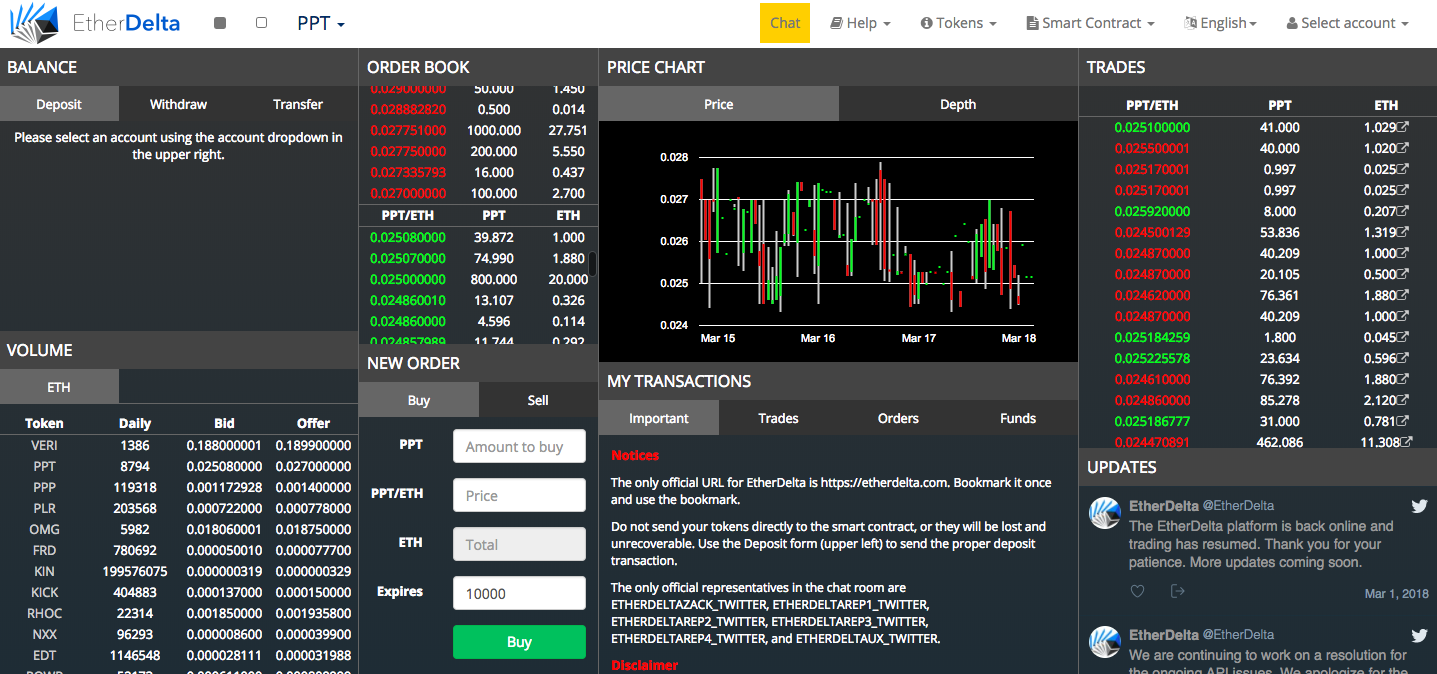Viewport: 1437px width, 674px height.
Task: Select the Deposit tab in Balance
Action: 59,104
